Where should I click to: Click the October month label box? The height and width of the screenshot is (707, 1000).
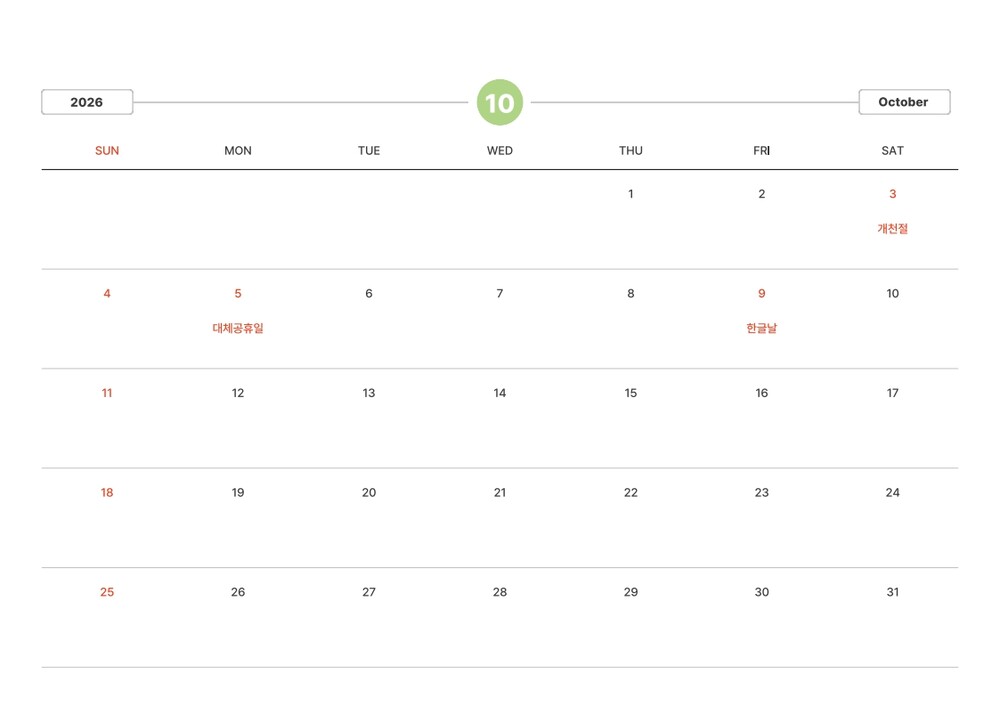(x=903, y=102)
